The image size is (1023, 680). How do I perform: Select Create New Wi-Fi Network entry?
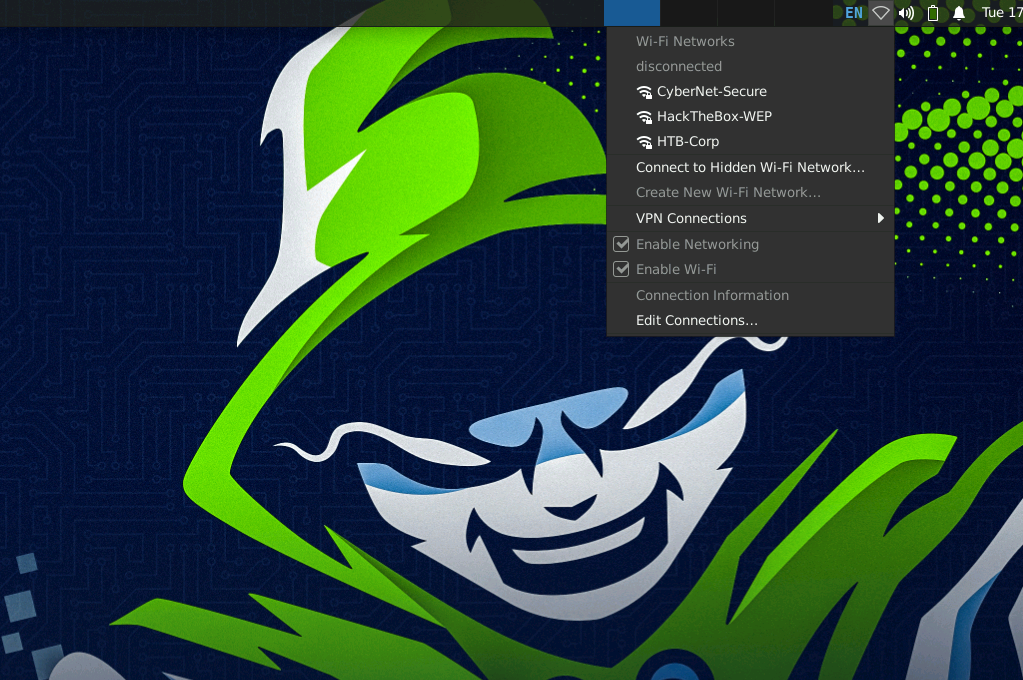point(750,193)
